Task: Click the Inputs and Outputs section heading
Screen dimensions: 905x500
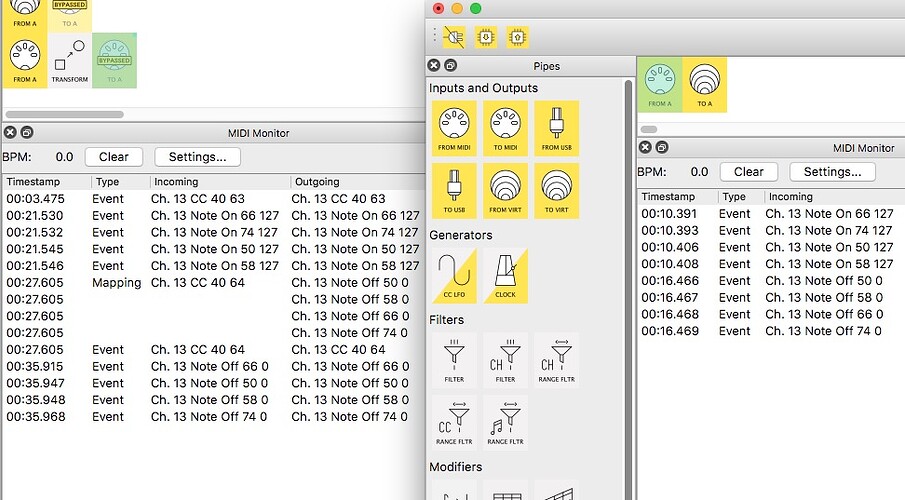Action: click(x=483, y=88)
